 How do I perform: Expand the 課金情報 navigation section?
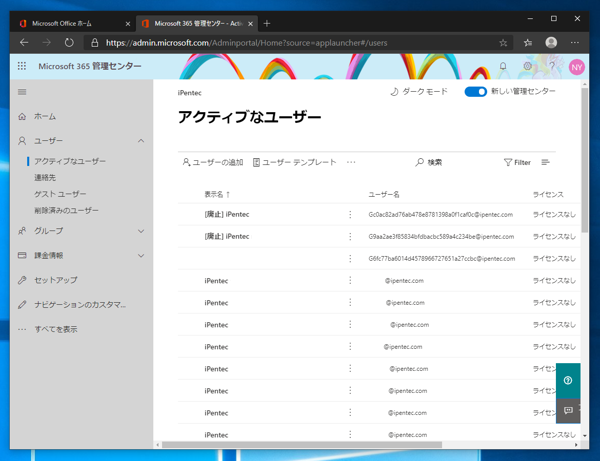141,256
